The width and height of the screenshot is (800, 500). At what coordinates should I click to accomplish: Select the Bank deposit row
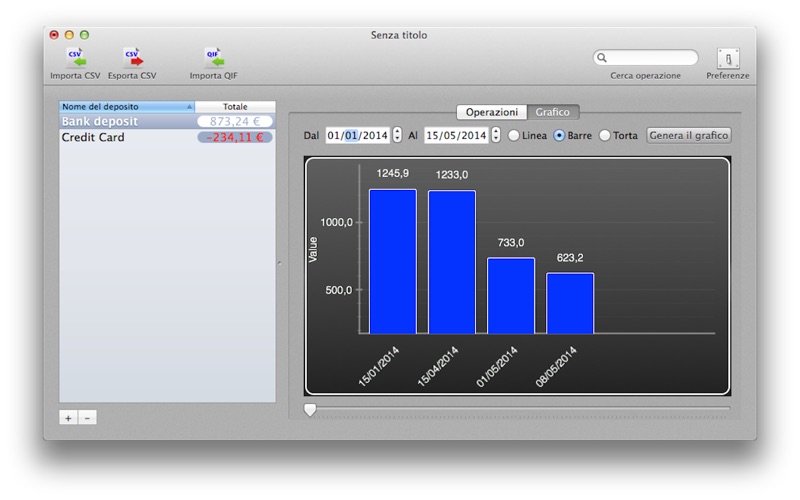click(x=167, y=121)
